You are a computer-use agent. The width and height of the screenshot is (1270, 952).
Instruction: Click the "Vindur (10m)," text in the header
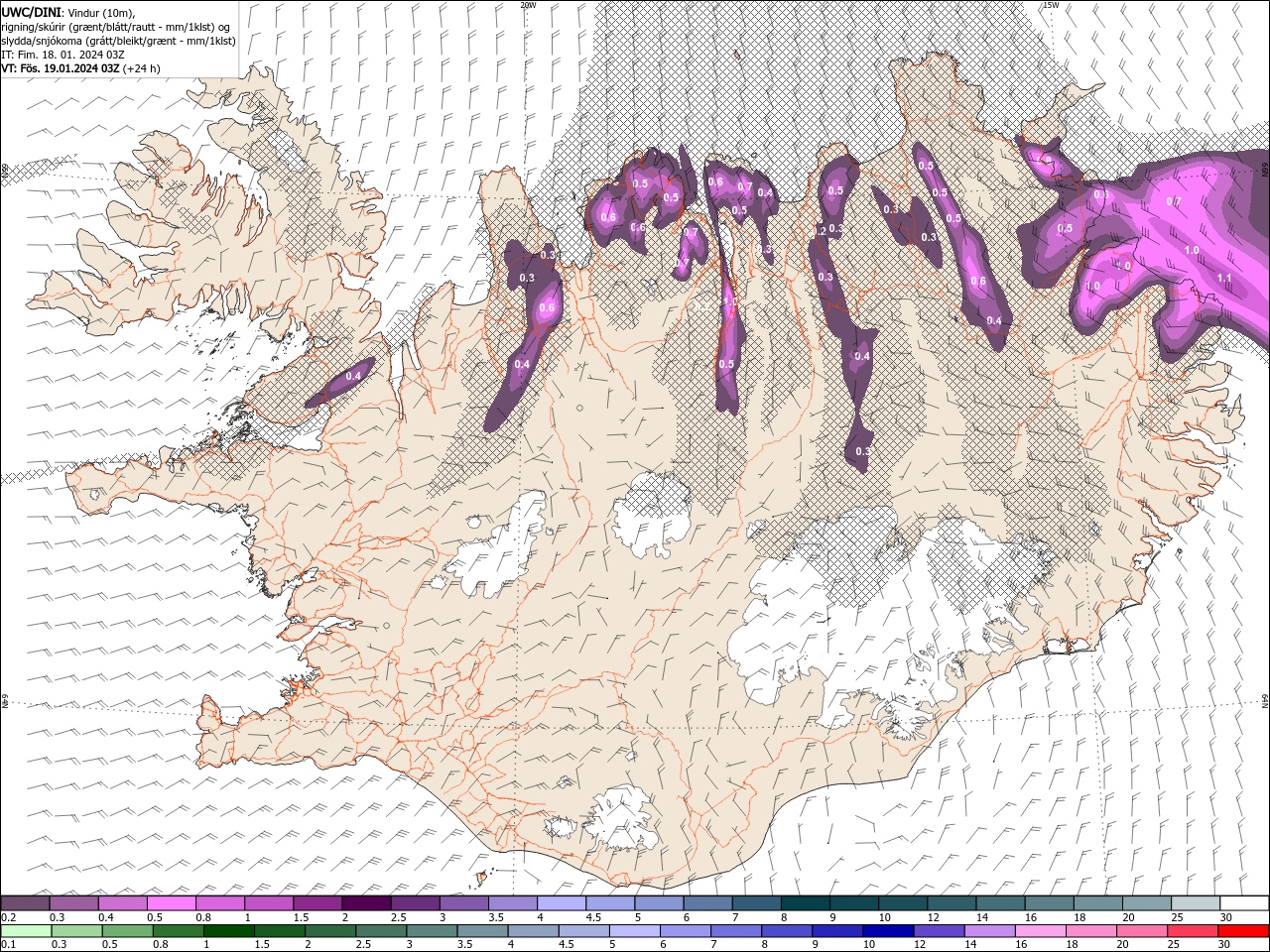pyautogui.click(x=100, y=12)
